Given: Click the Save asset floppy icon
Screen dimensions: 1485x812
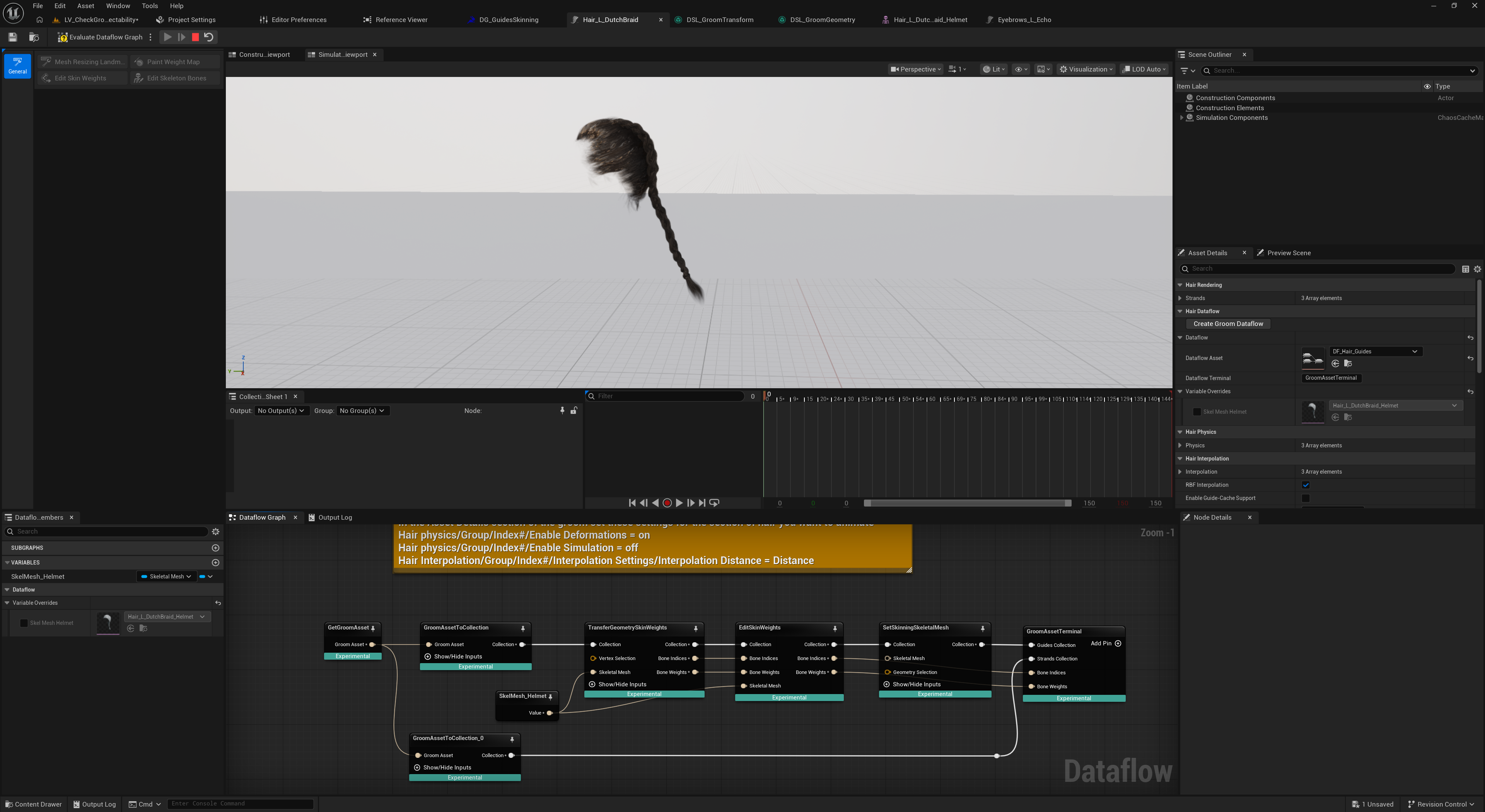Looking at the screenshot, I should [x=13, y=37].
